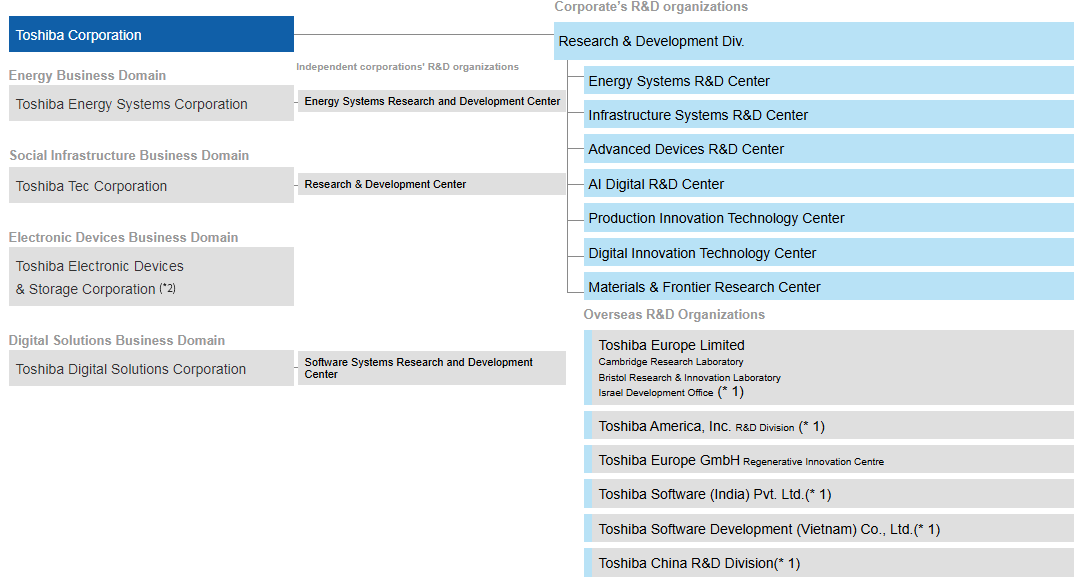This screenshot has height=588, width=1080.
Task: Open the Energy Systems R&D Center entry
Action: pyautogui.click(x=829, y=81)
